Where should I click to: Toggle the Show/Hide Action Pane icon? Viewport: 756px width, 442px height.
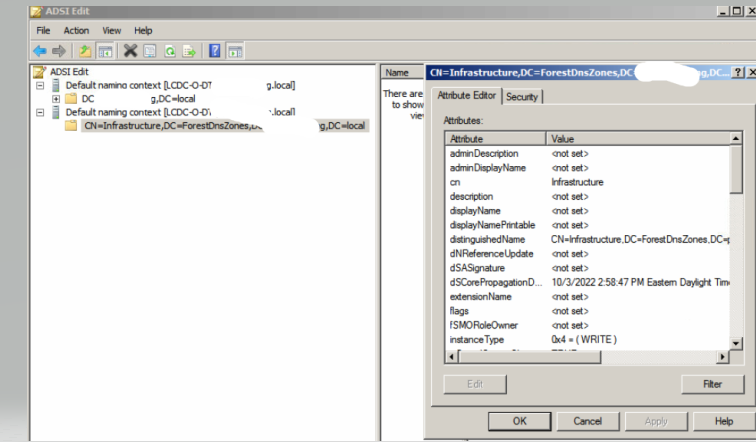click(235, 51)
